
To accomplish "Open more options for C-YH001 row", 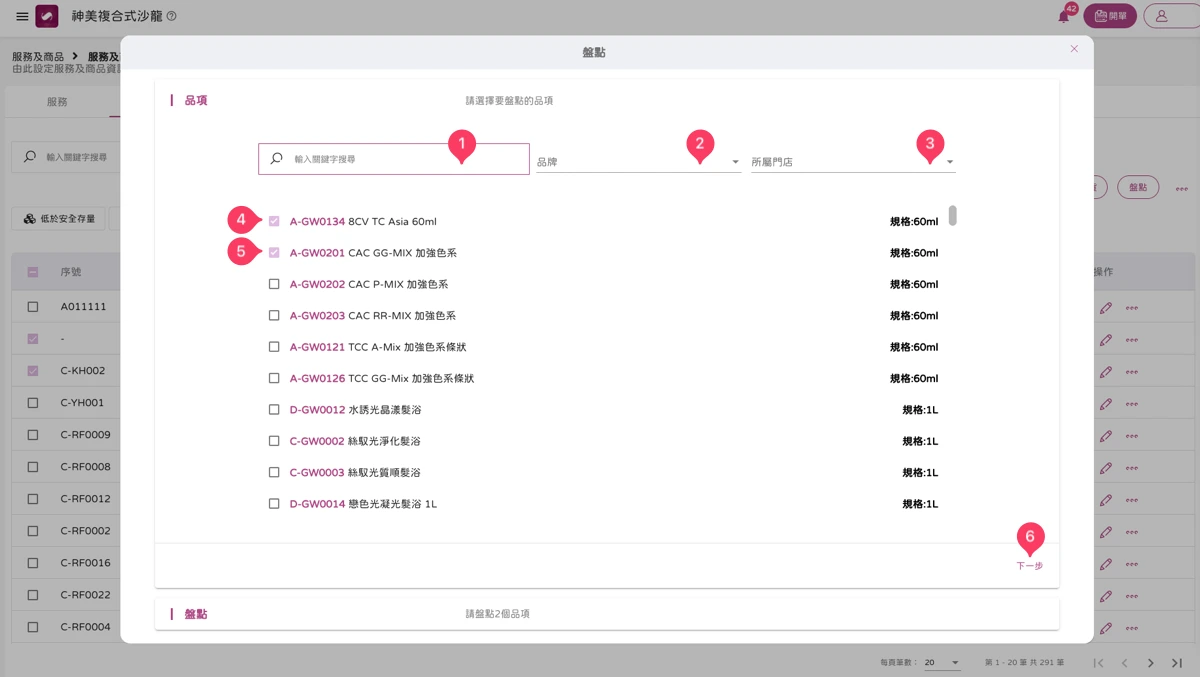I will 1132,403.
